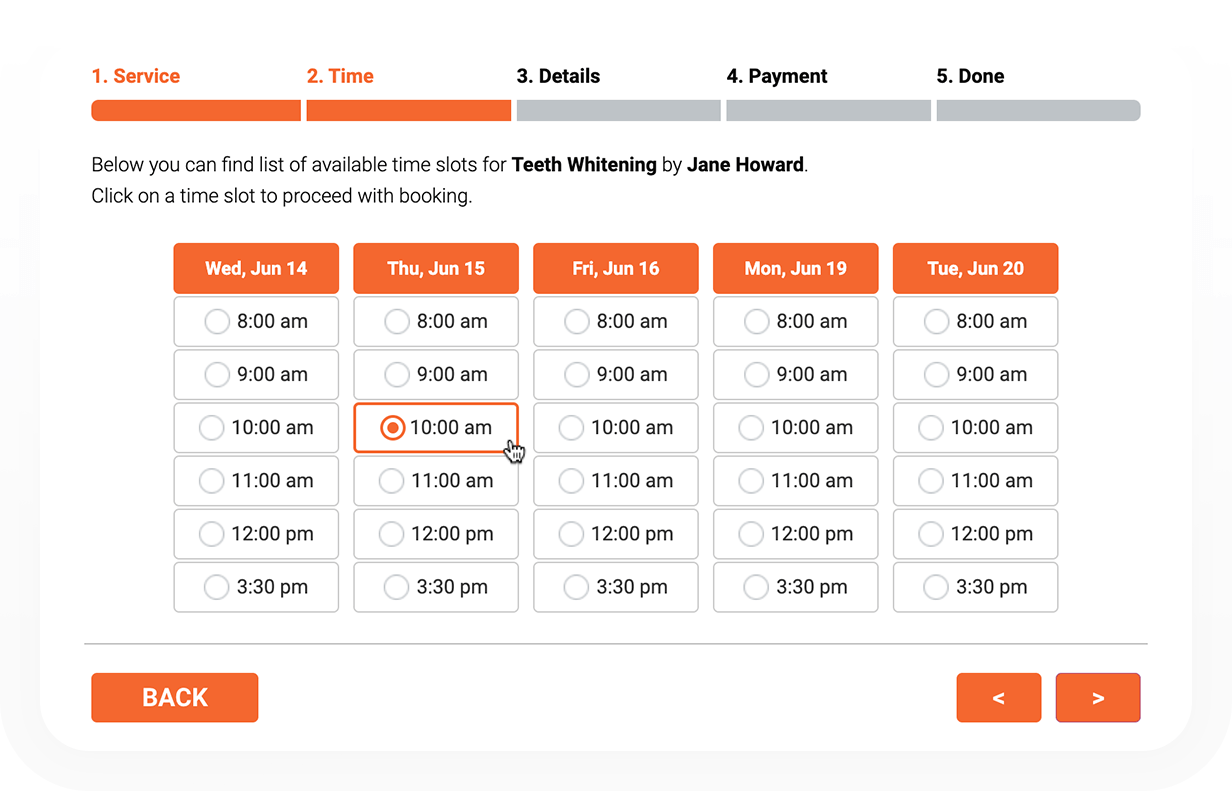The height and width of the screenshot is (791, 1232).
Task: Choose 3:30 pm on Wed, Jun 14
Action: coord(256,587)
